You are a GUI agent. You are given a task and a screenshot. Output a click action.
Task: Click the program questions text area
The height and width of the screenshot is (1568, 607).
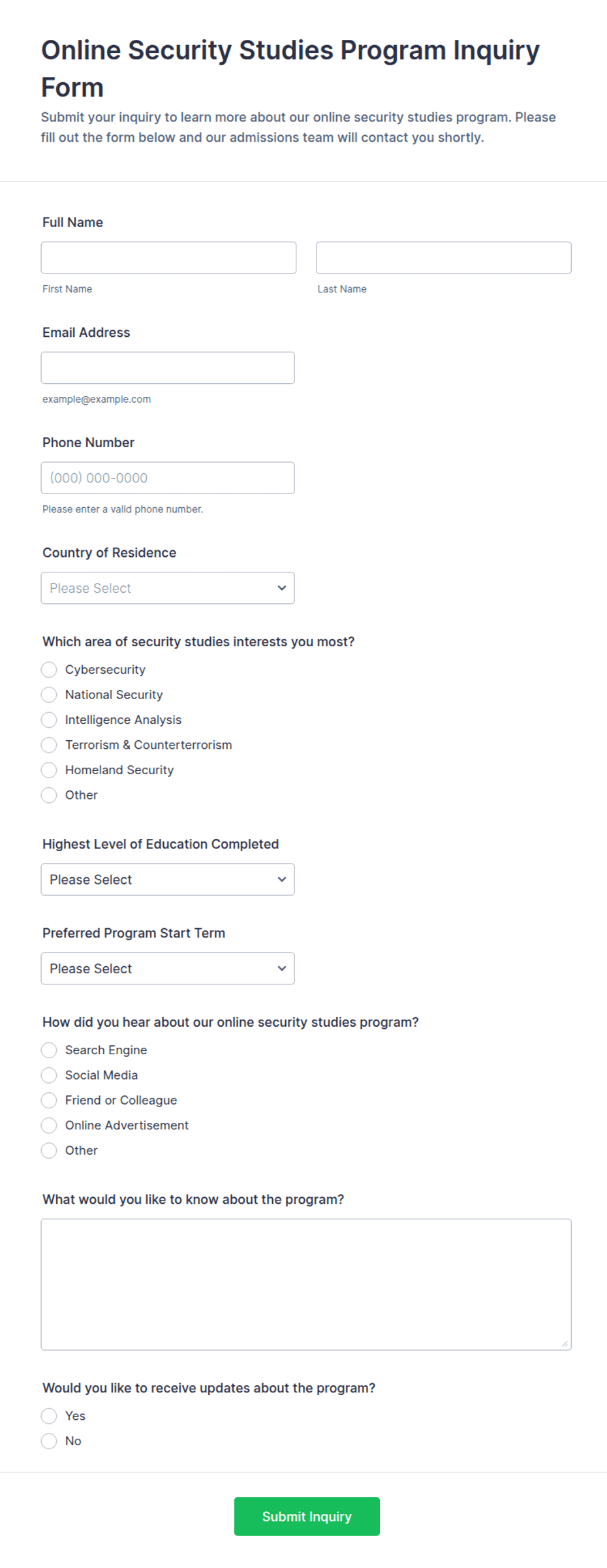[306, 1285]
